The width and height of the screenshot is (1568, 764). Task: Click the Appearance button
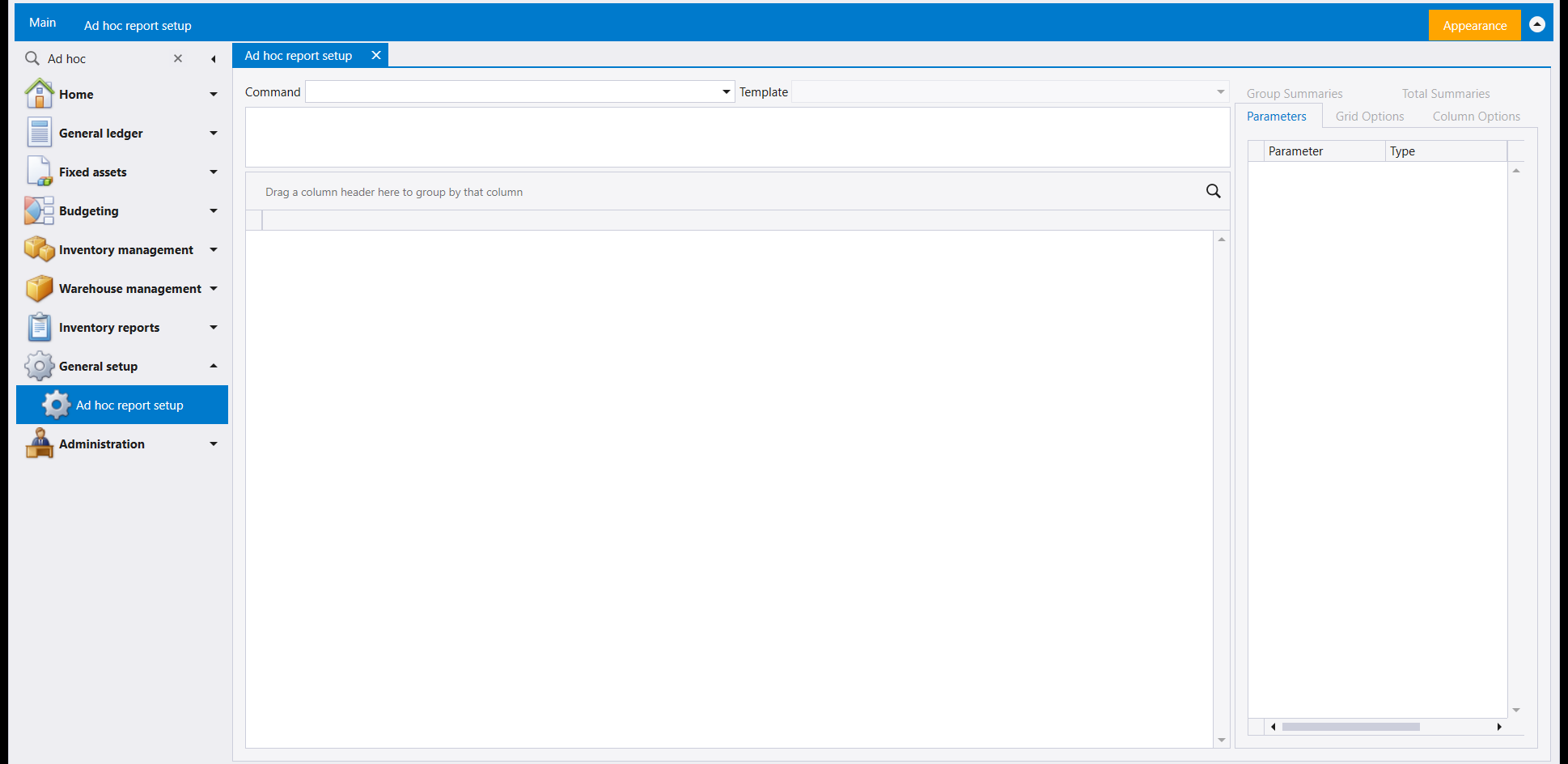pos(1475,25)
